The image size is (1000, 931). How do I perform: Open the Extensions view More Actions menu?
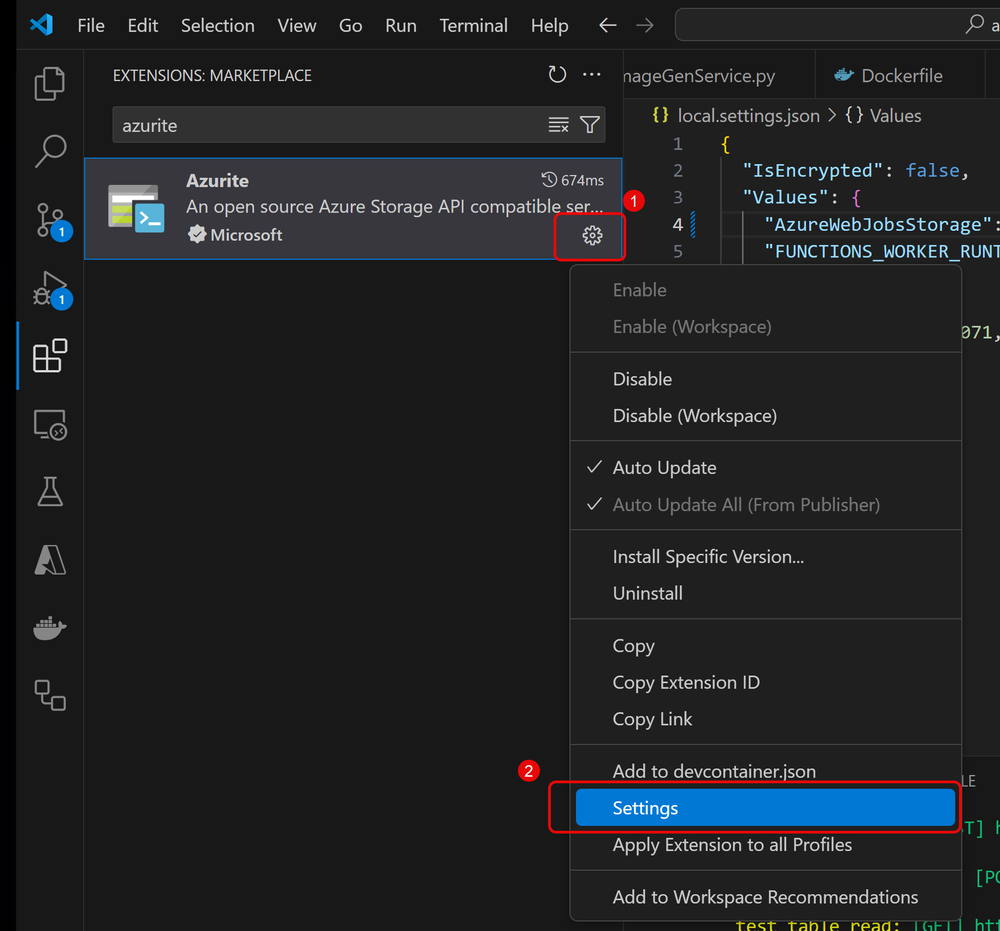point(591,74)
